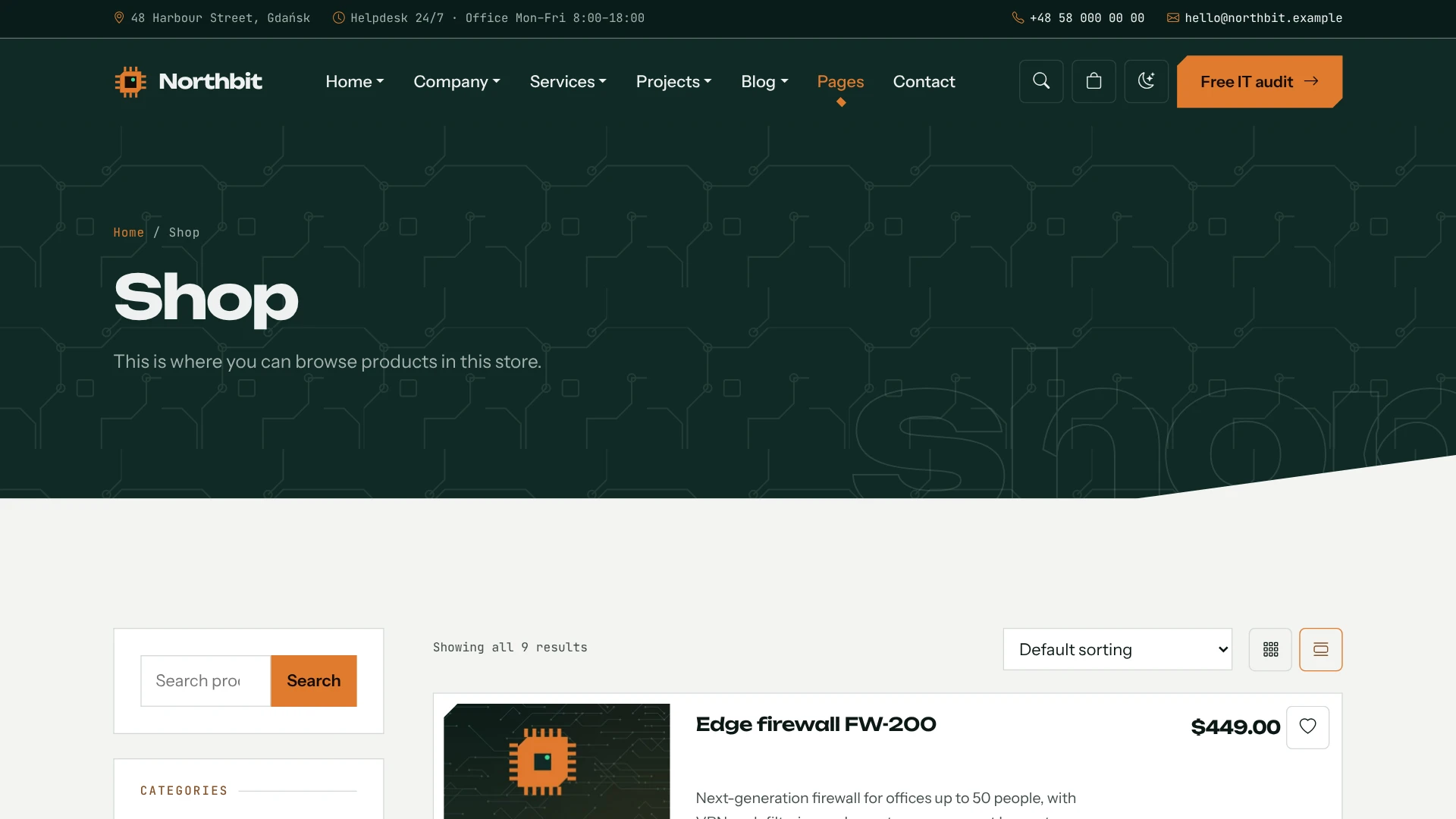The height and width of the screenshot is (819, 1456).
Task: Click the orange Search button
Action: (x=313, y=681)
